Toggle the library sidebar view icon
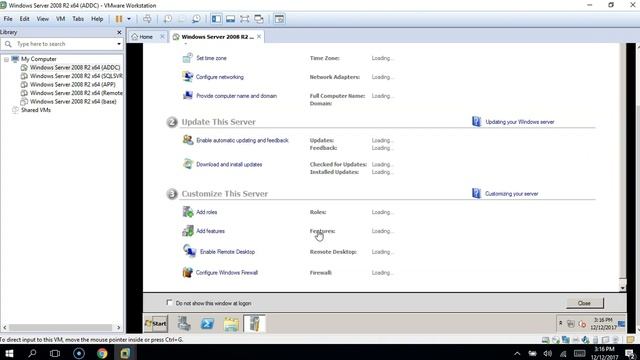Screen dimensions: 640x360 pyautogui.click(x=216, y=19)
